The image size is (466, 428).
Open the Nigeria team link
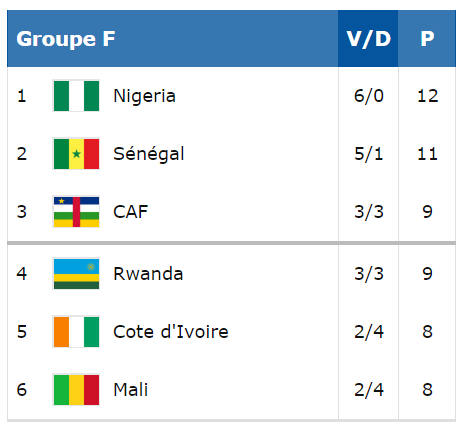[144, 96]
